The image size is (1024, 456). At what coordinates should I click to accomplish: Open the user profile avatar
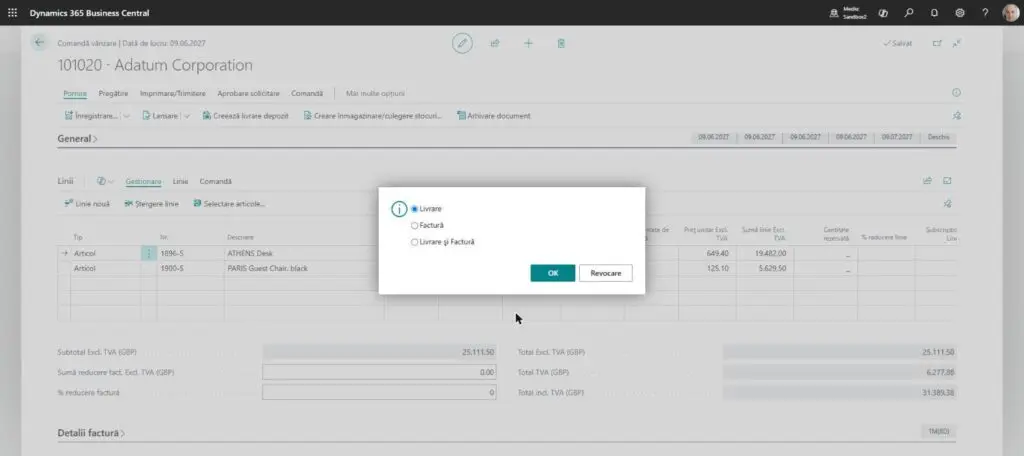[x=1010, y=12]
